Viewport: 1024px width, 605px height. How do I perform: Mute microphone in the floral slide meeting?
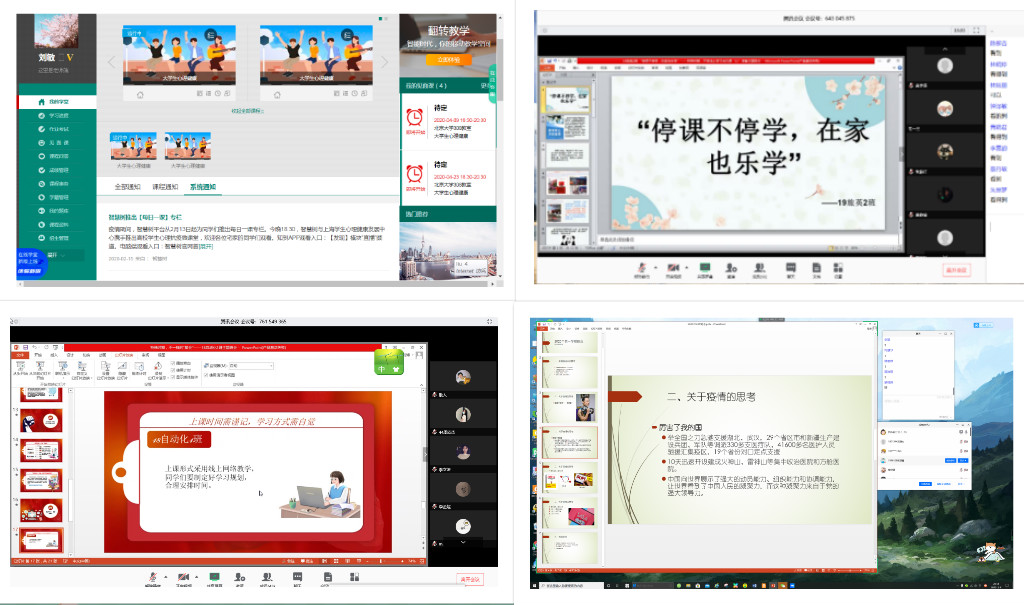[640, 267]
